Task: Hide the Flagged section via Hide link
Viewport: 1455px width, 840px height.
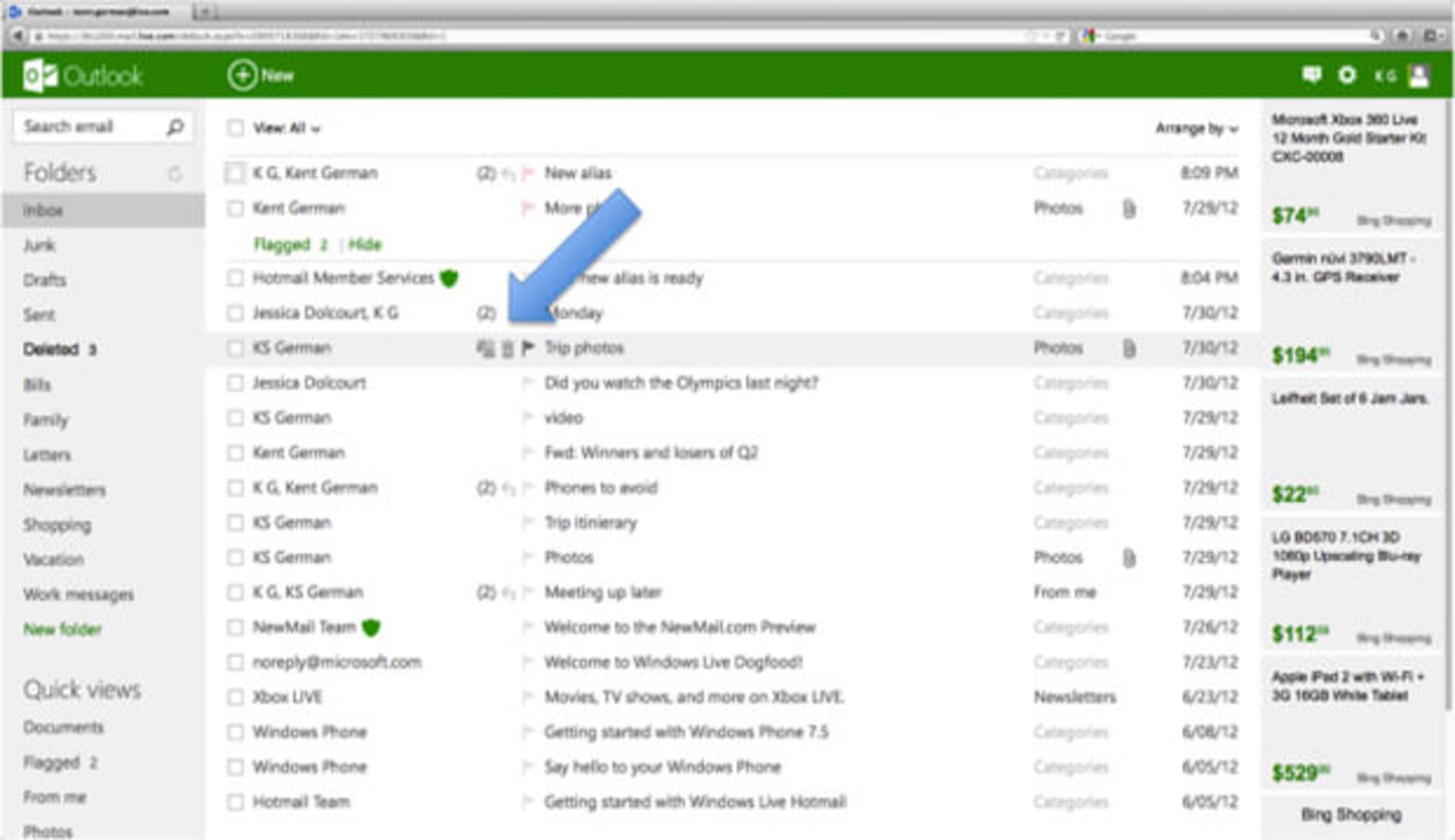Action: tap(365, 245)
